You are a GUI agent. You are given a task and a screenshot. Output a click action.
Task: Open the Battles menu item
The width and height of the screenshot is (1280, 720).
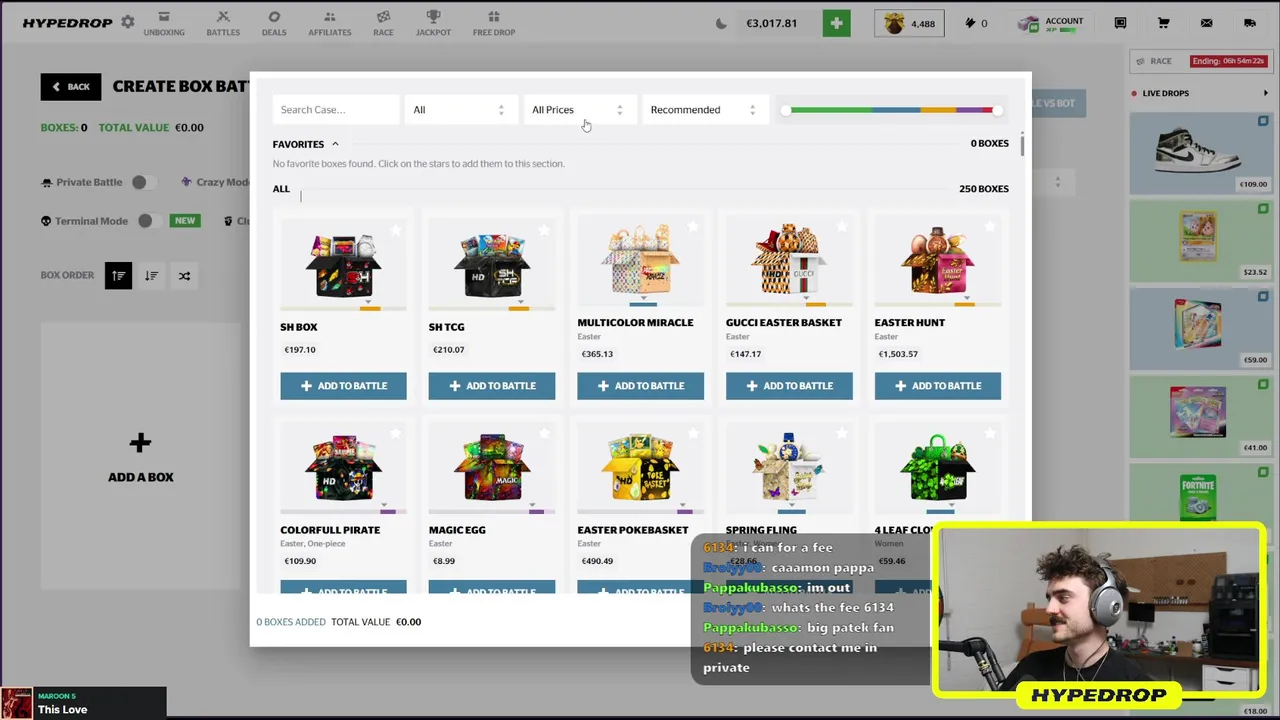click(223, 24)
